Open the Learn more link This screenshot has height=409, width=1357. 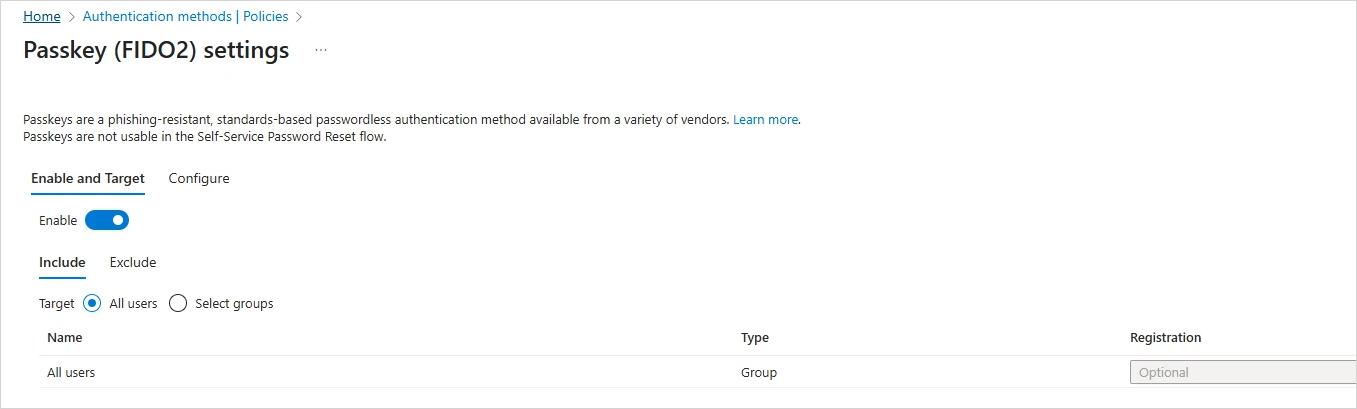point(765,120)
